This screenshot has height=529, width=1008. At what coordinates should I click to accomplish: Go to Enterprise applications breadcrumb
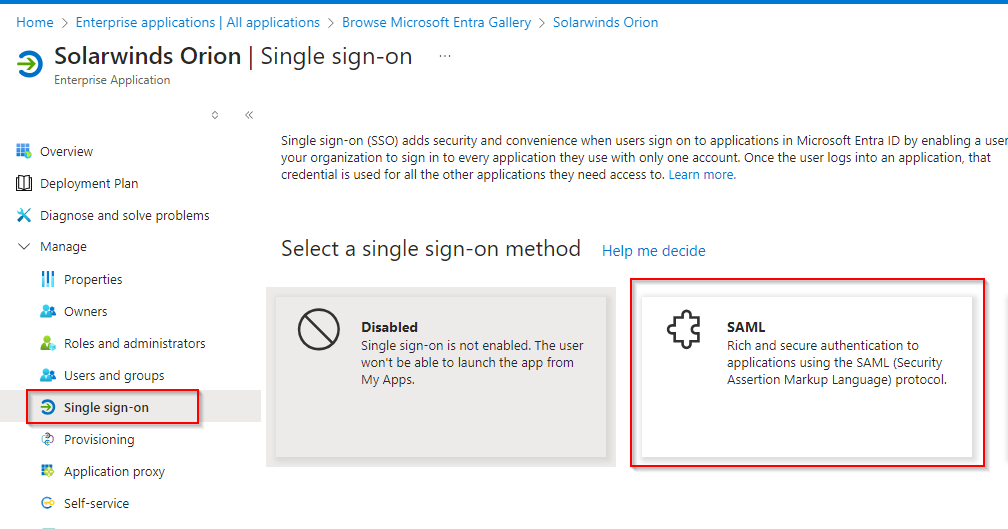coord(197,22)
